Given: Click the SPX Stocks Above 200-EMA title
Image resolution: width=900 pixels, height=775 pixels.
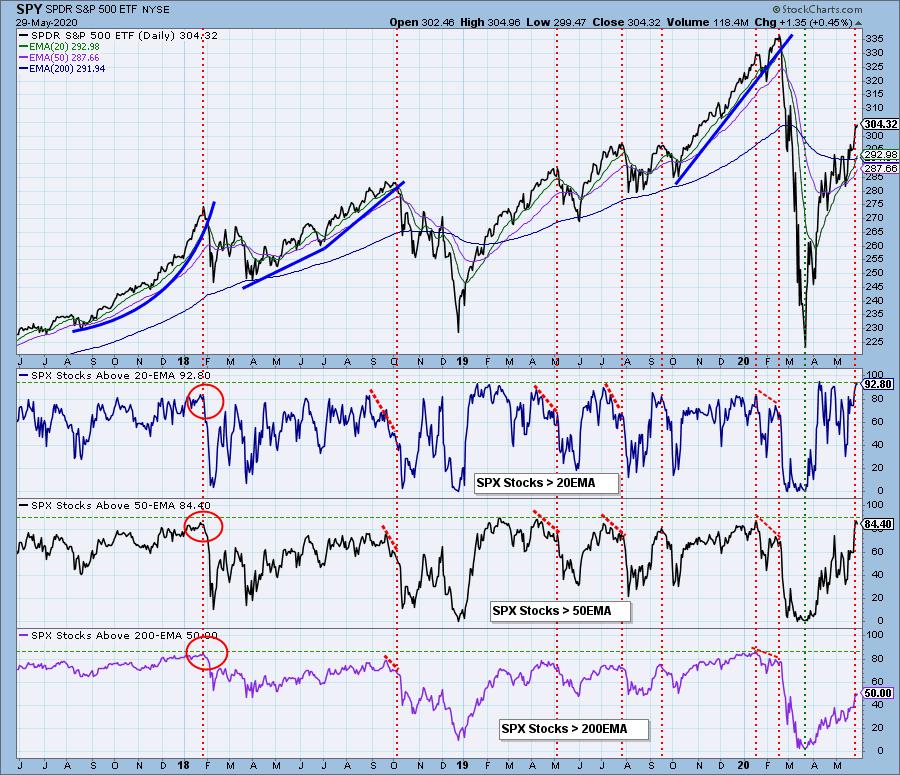Looking at the screenshot, I should pos(124,636).
